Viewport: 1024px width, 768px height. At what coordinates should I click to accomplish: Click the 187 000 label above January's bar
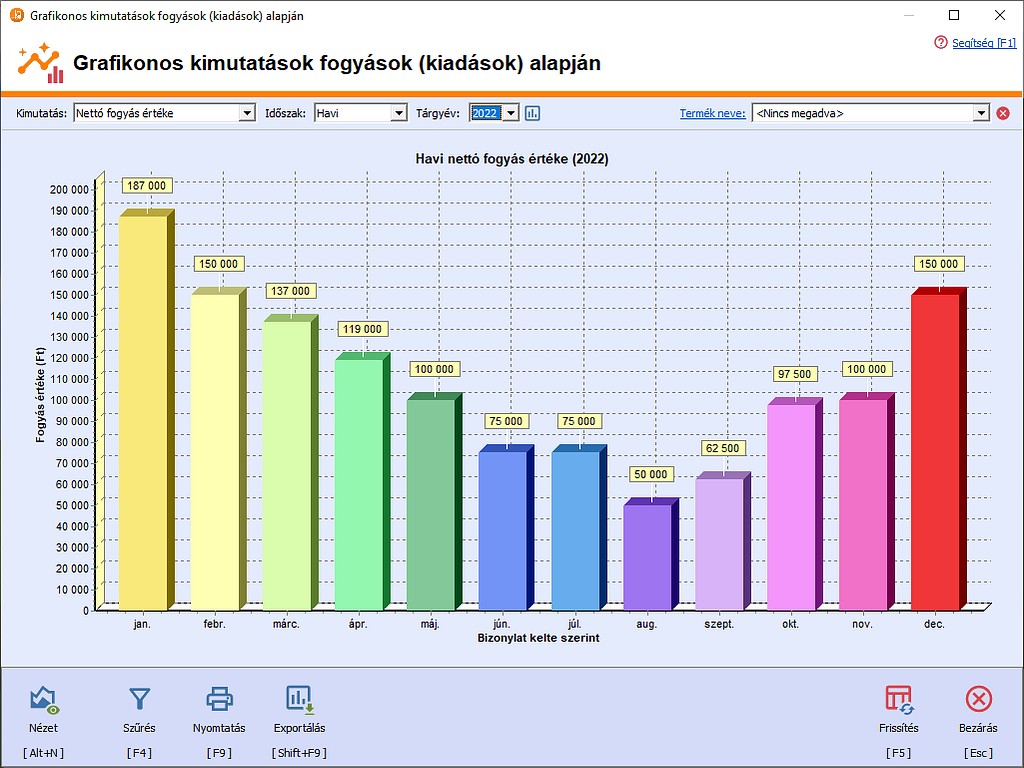coord(147,185)
